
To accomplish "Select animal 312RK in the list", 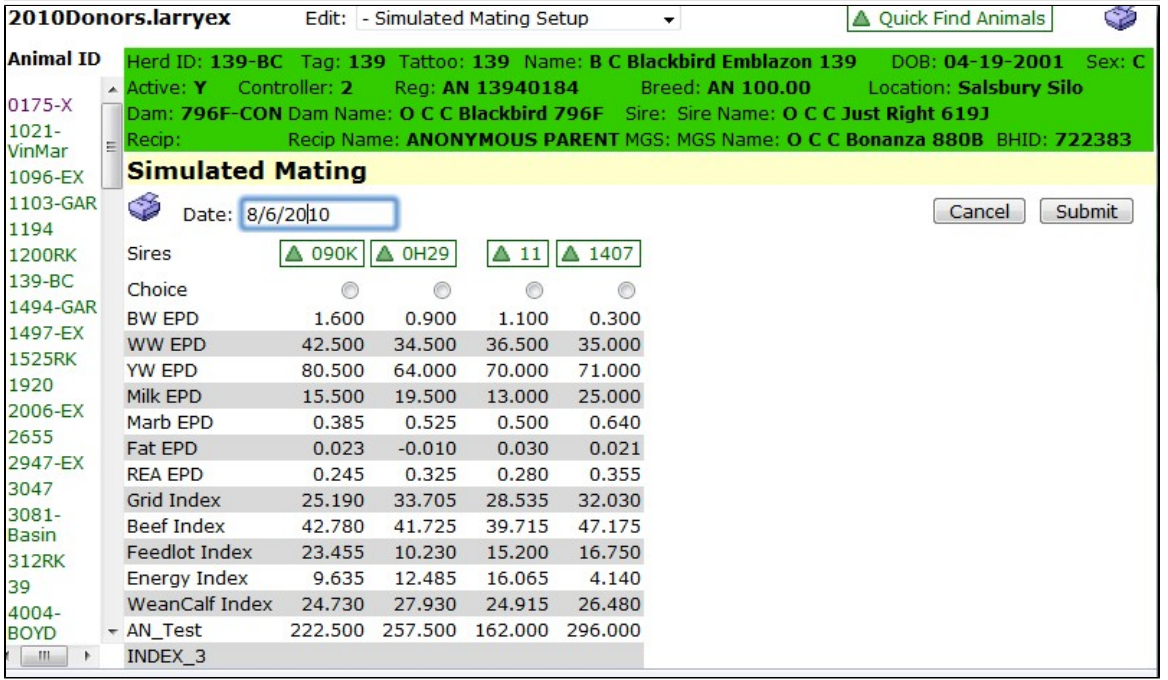I will (x=36, y=562).
